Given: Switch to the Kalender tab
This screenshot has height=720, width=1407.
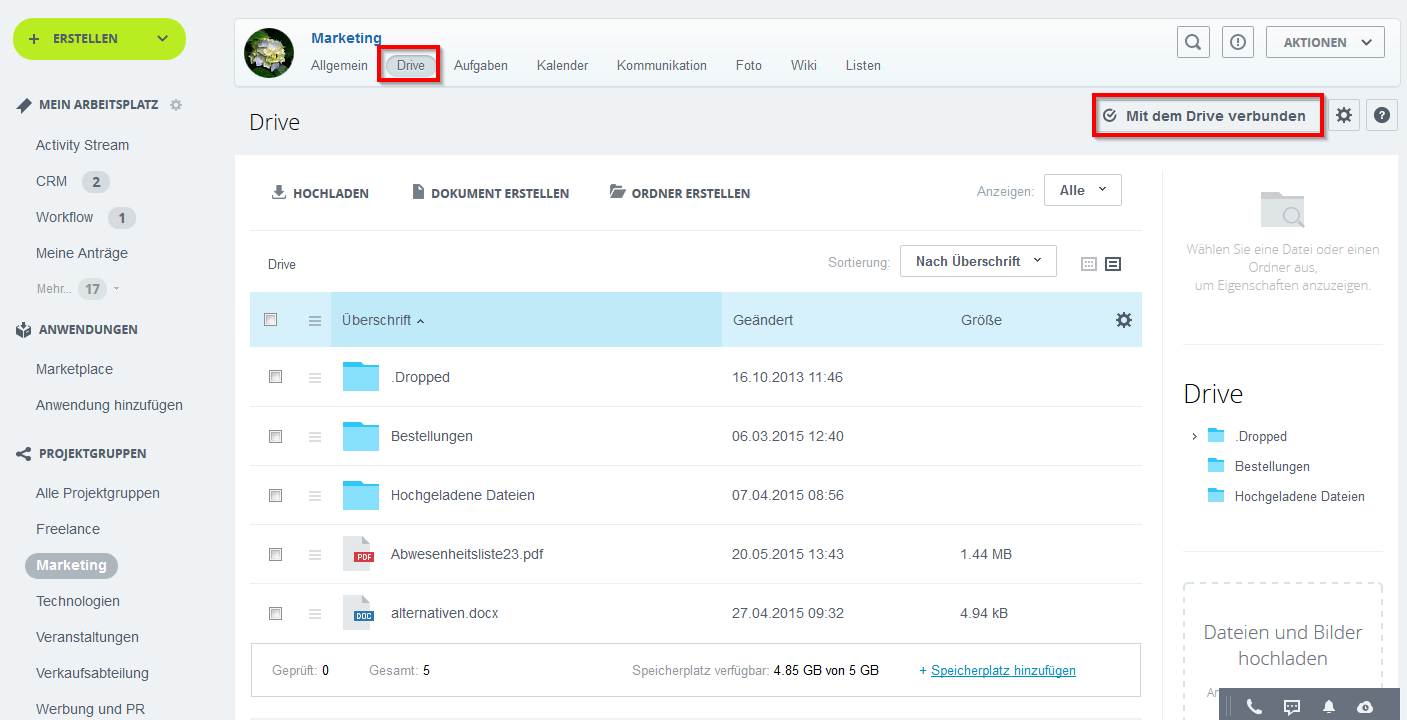Looking at the screenshot, I should (x=562, y=65).
